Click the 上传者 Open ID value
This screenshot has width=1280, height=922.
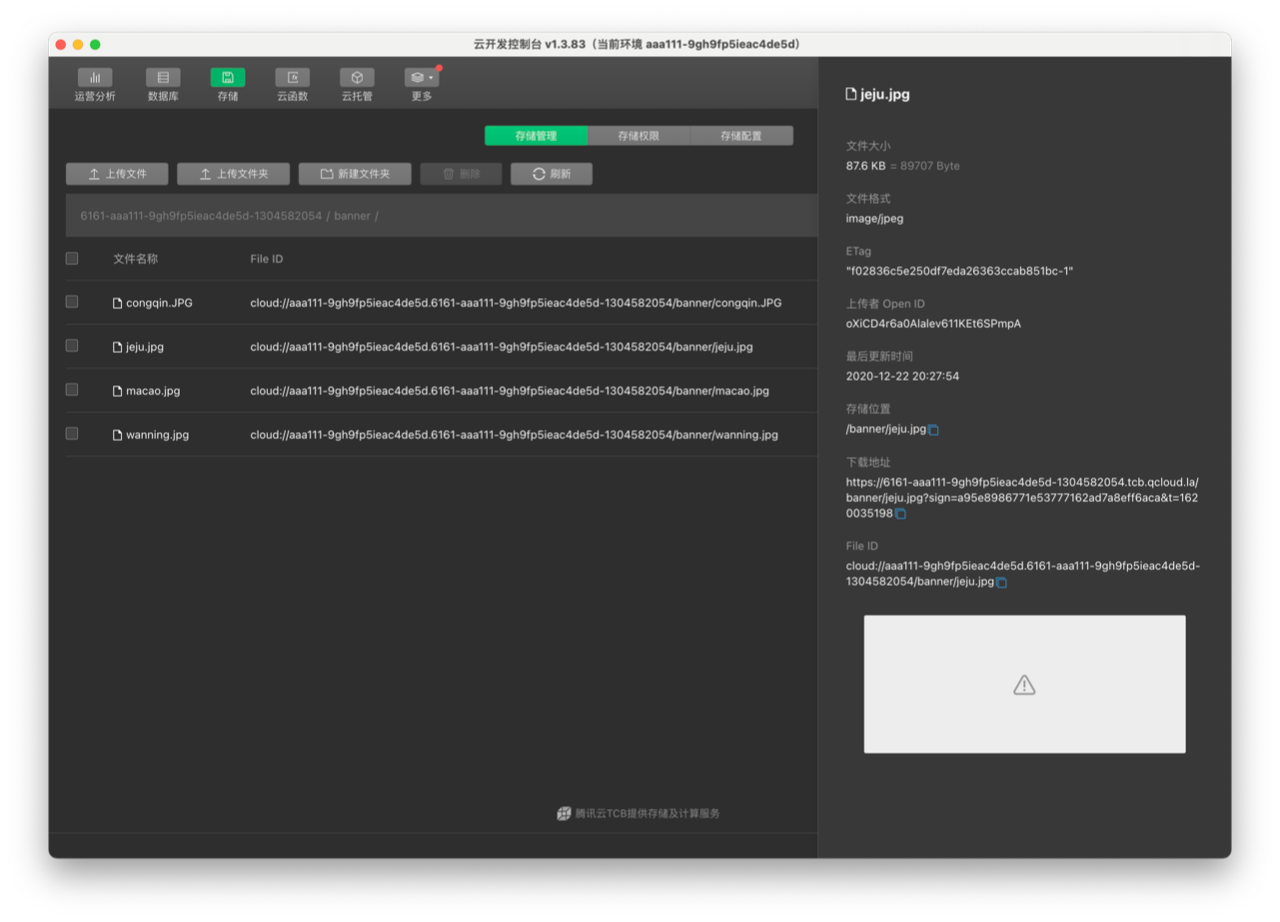(933, 323)
